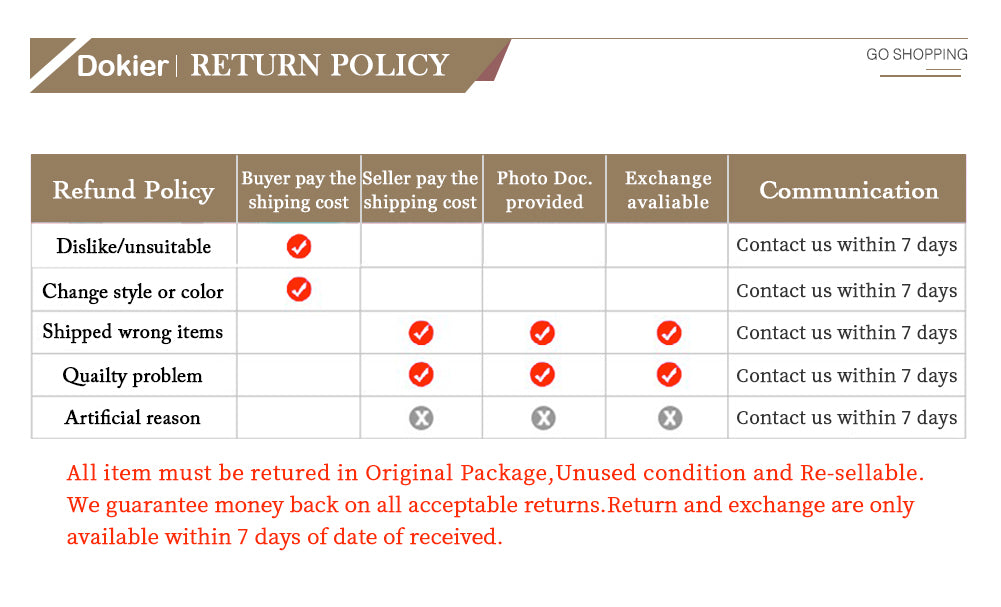1001x607 pixels.
Task: Click red checkmark in Dislike/unsuitable row
Action: (x=298, y=246)
